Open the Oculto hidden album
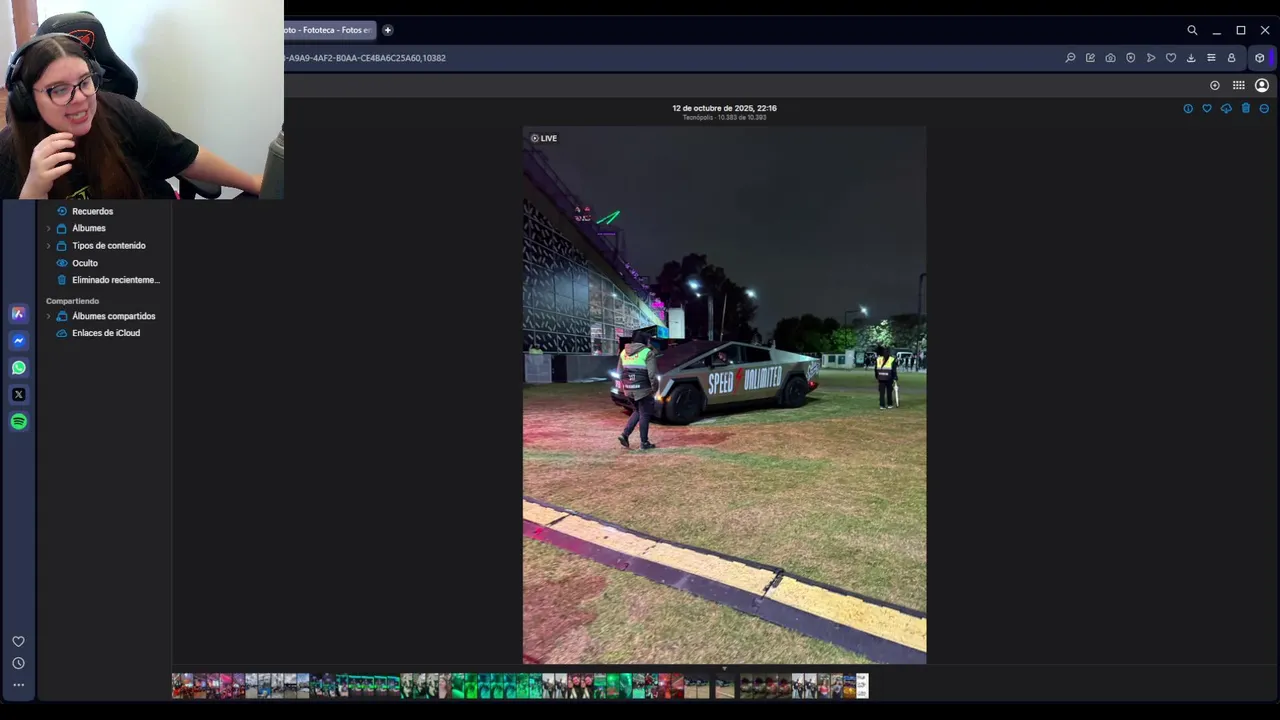 [x=84, y=263]
